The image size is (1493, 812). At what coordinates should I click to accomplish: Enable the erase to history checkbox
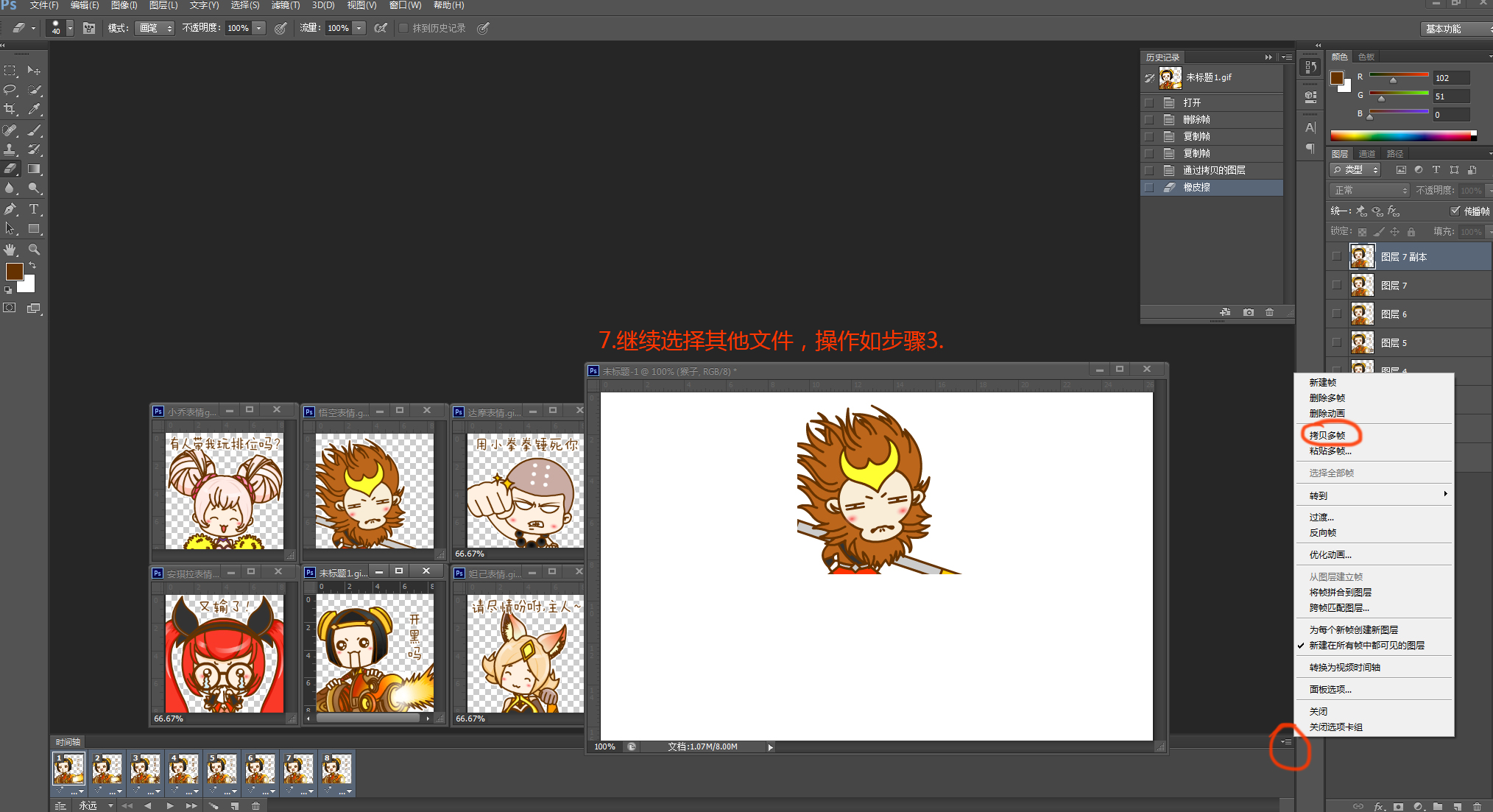coord(403,28)
